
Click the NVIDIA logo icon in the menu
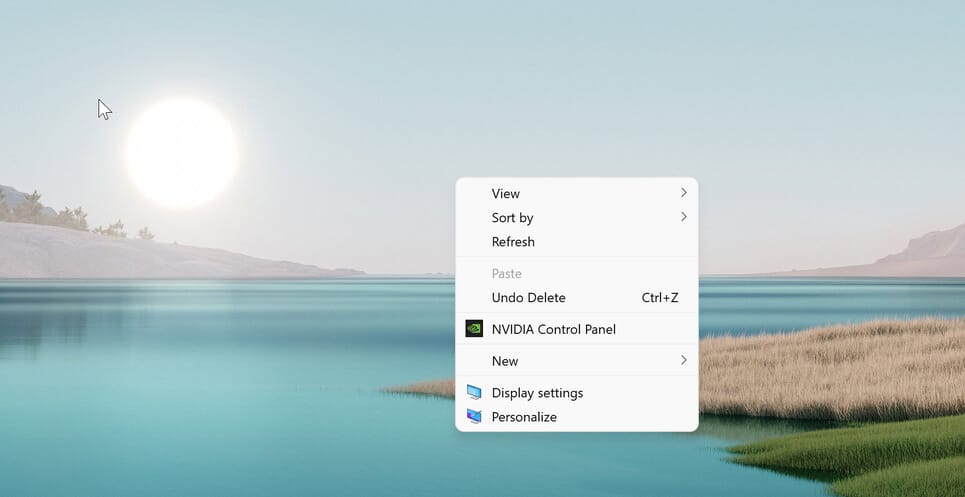474,329
